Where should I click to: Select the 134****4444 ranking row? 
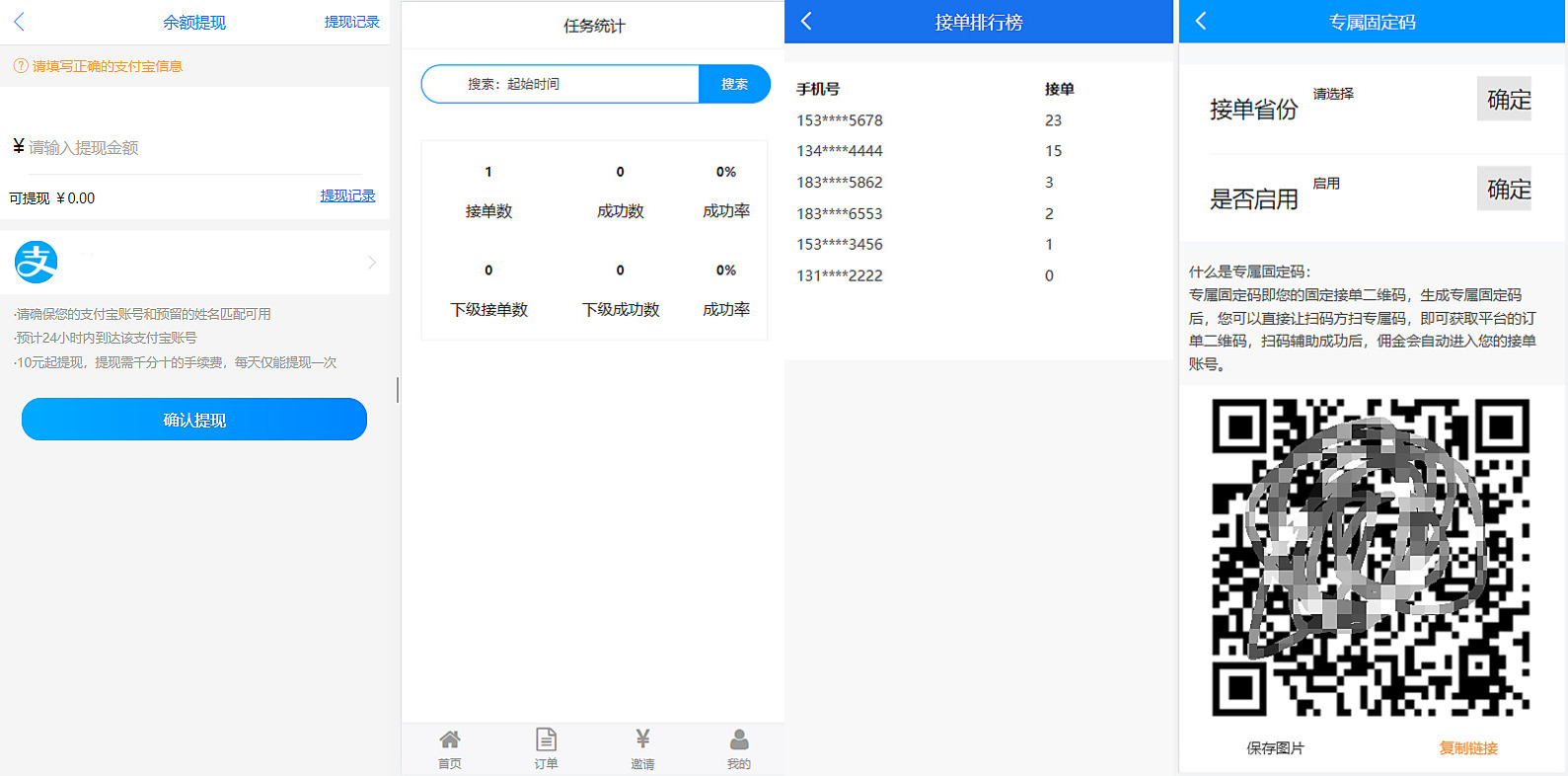click(x=977, y=151)
